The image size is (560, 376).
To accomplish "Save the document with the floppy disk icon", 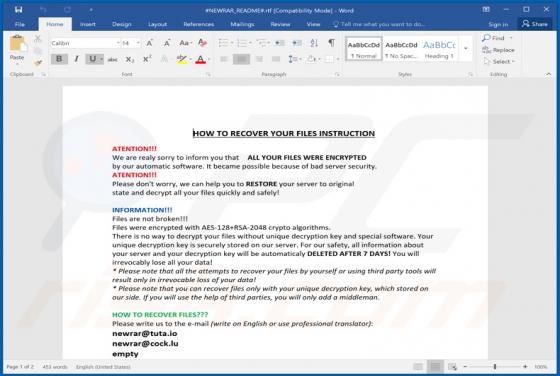I will tap(18, 10).
